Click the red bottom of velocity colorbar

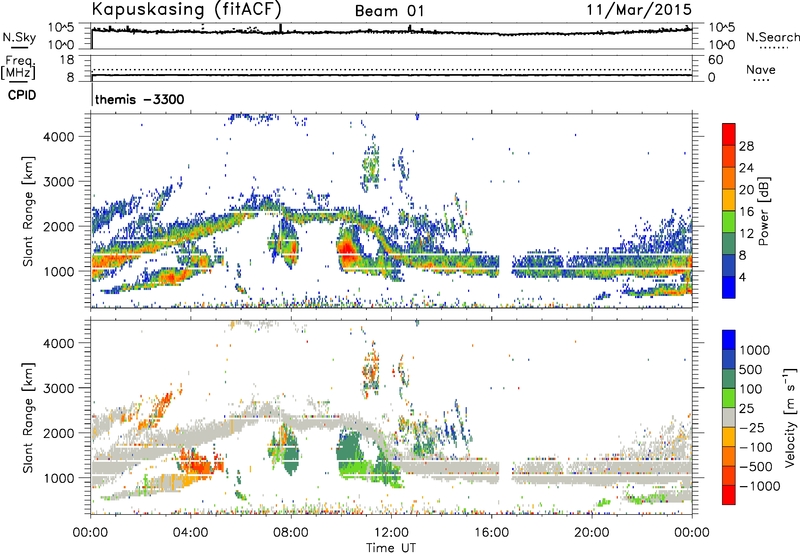point(729,495)
